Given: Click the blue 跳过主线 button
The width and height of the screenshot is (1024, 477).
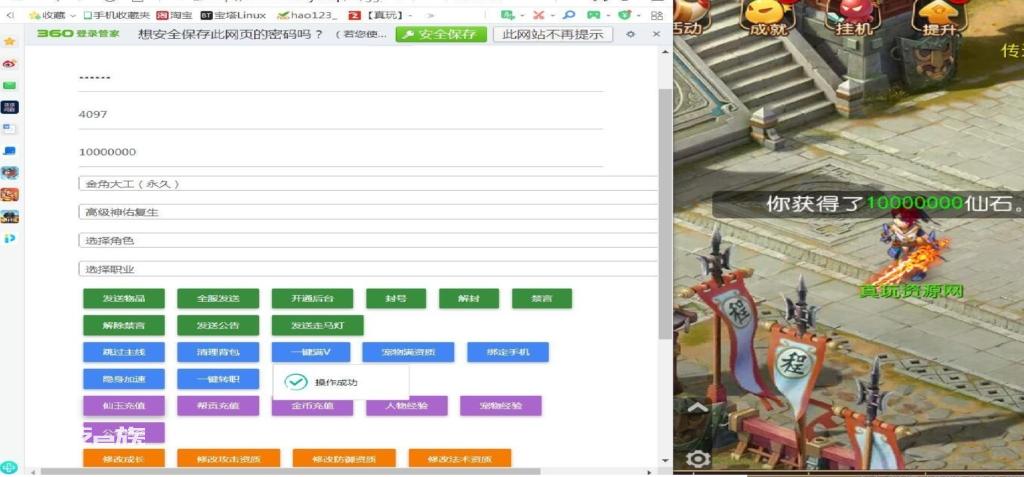Looking at the screenshot, I should coord(123,352).
